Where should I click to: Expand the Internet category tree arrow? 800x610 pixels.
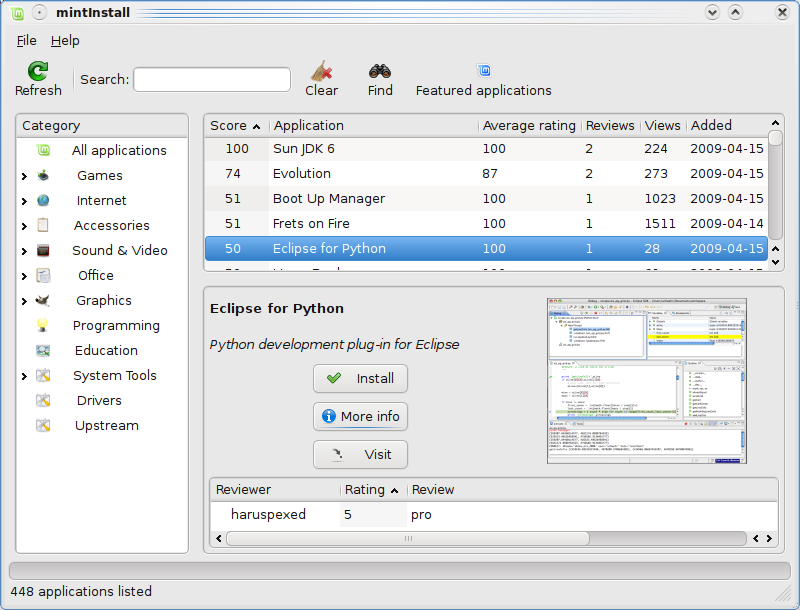pos(24,201)
